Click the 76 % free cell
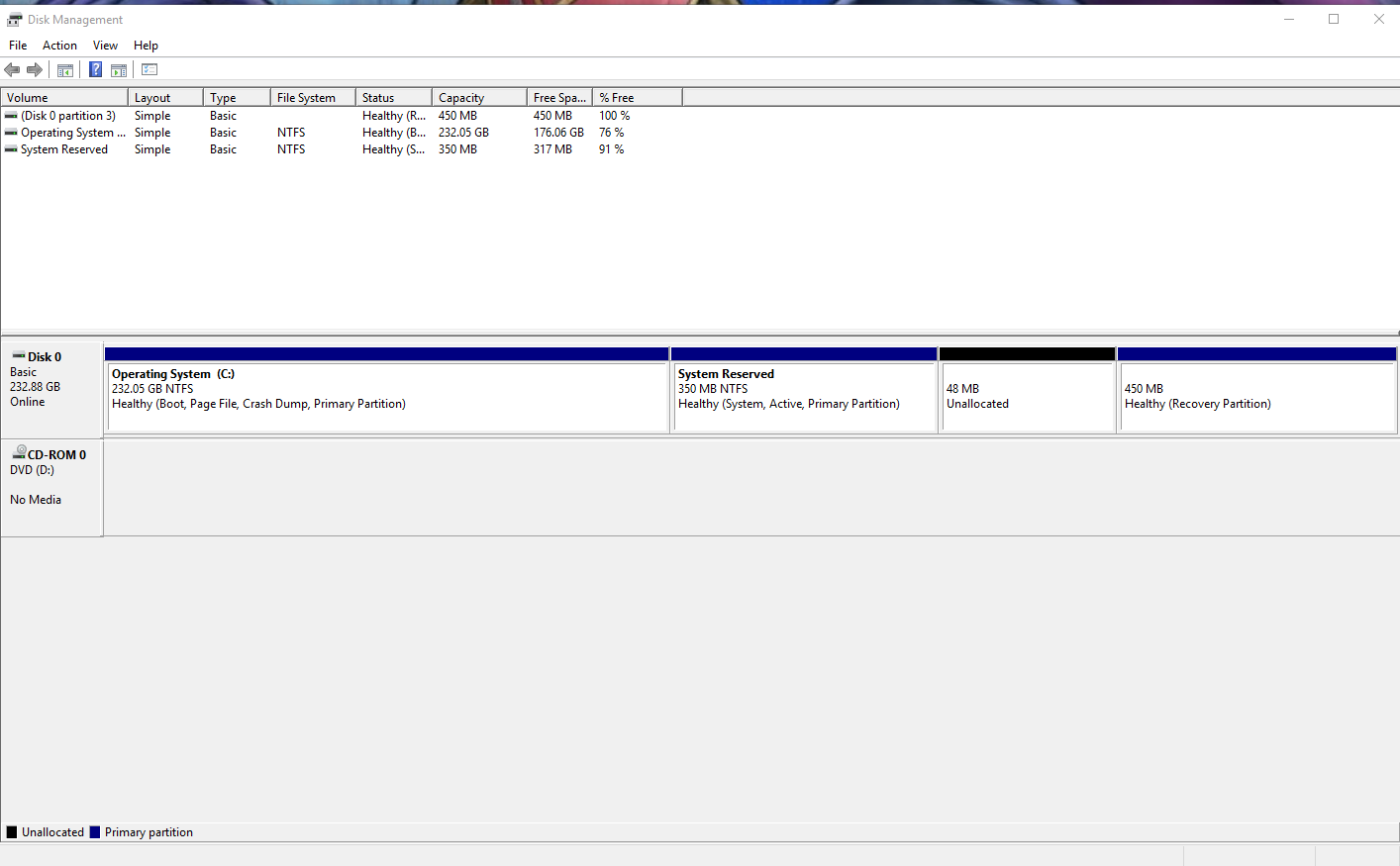Image resolution: width=1400 pixels, height=866 pixels. point(611,133)
